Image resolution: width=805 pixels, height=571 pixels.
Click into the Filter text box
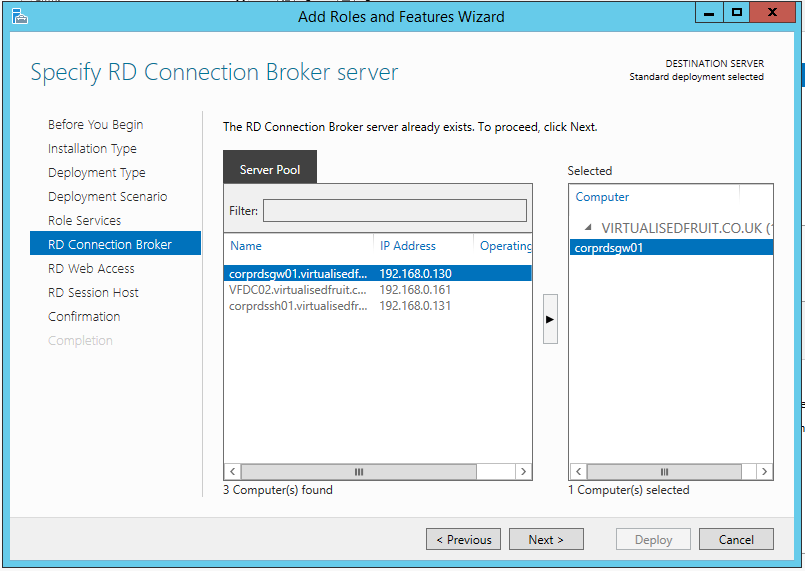click(394, 211)
